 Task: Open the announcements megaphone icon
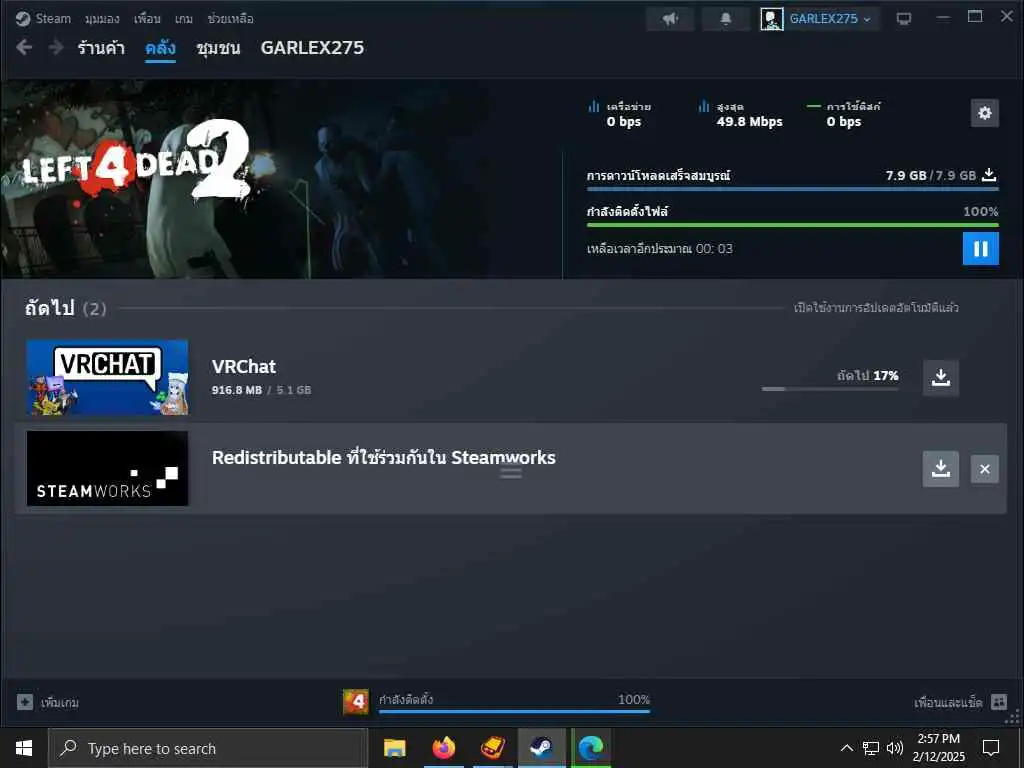pos(670,18)
